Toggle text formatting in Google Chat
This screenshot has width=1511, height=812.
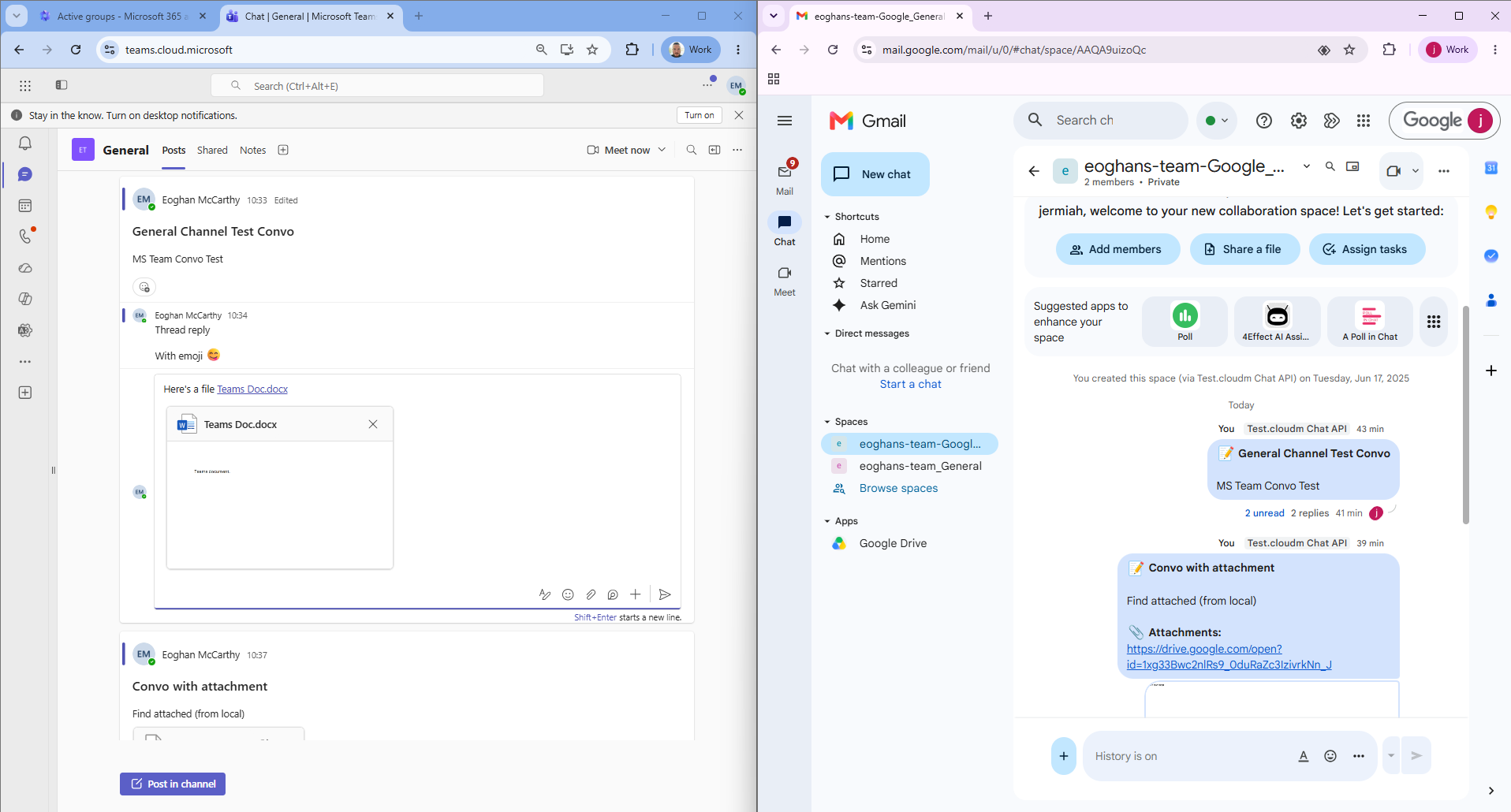(x=1304, y=756)
